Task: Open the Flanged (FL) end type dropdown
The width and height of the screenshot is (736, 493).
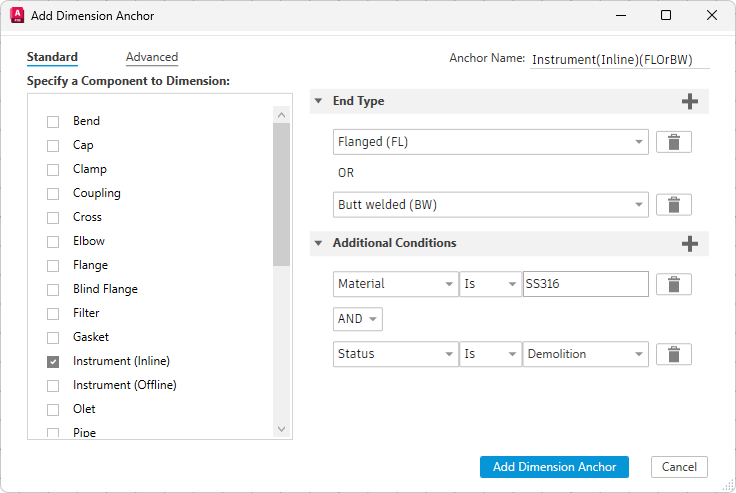Action: pyautogui.click(x=490, y=142)
